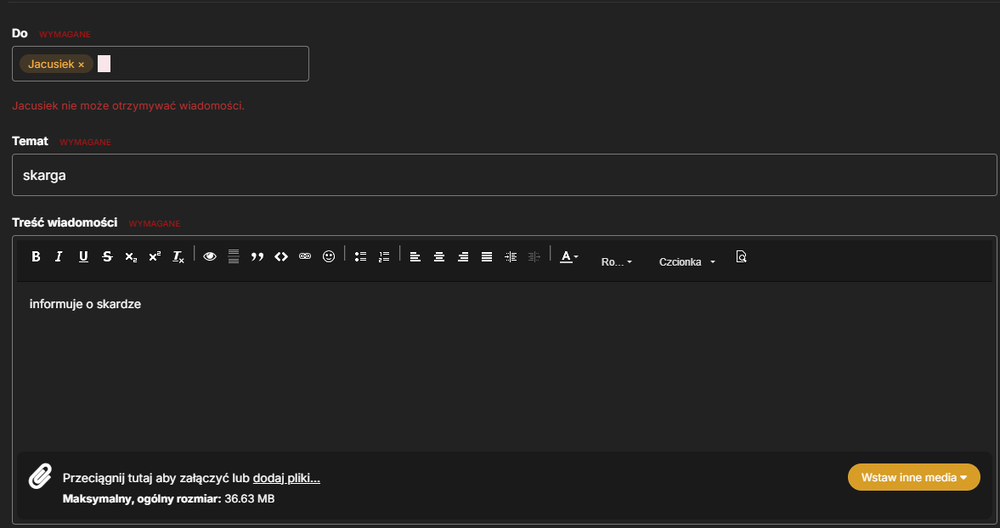The height and width of the screenshot is (528, 1000).
Task: Apply strikethrough formatting
Action: pos(107,256)
